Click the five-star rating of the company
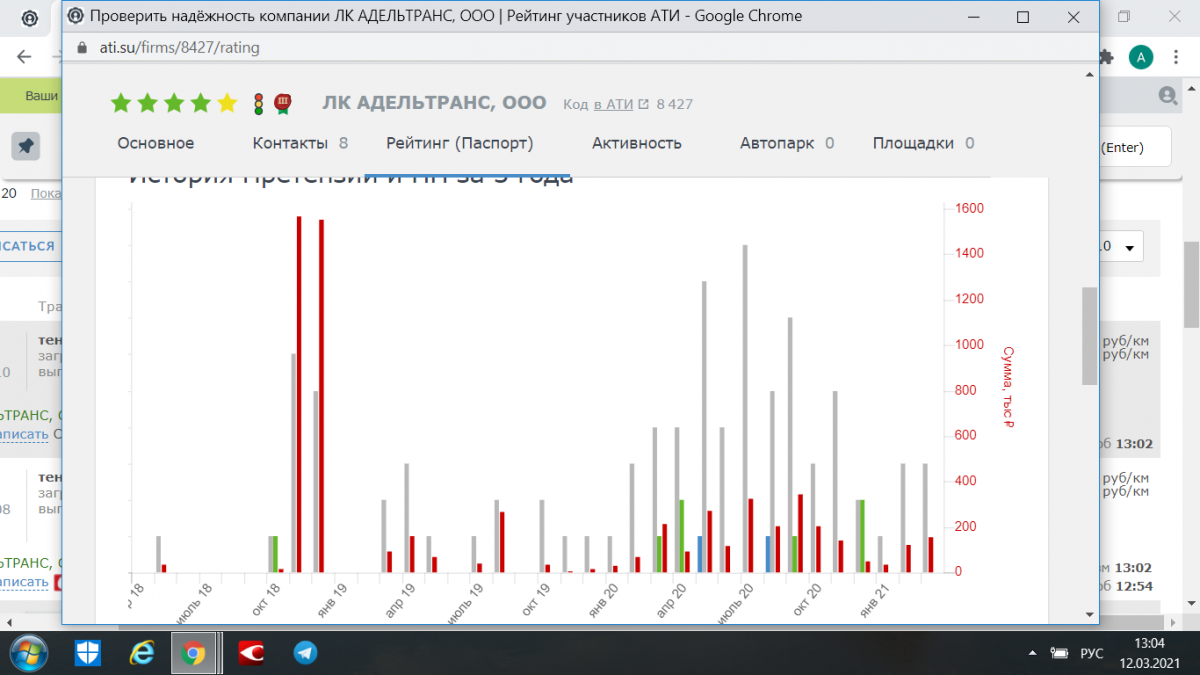This screenshot has width=1200, height=675. (x=174, y=103)
